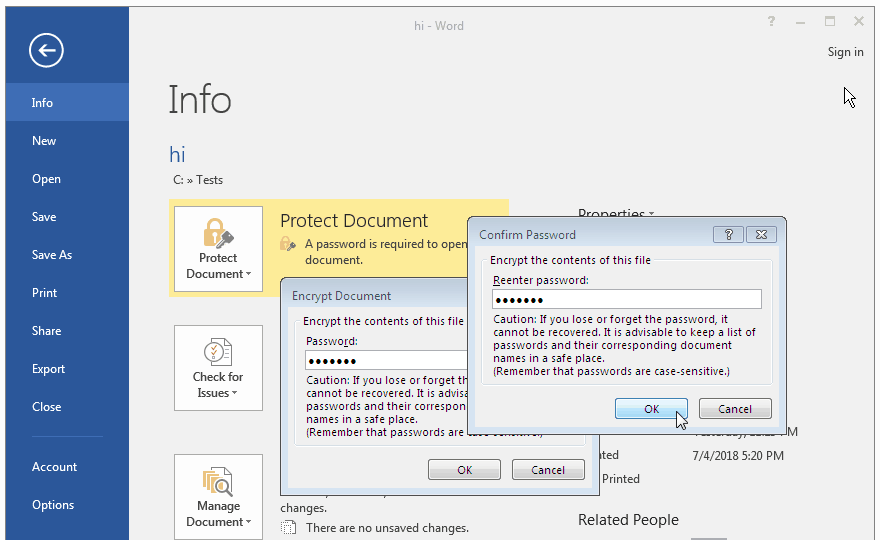This screenshot has width=880, height=540.
Task: Click the Word Help icon in title bar
Action: [771, 21]
